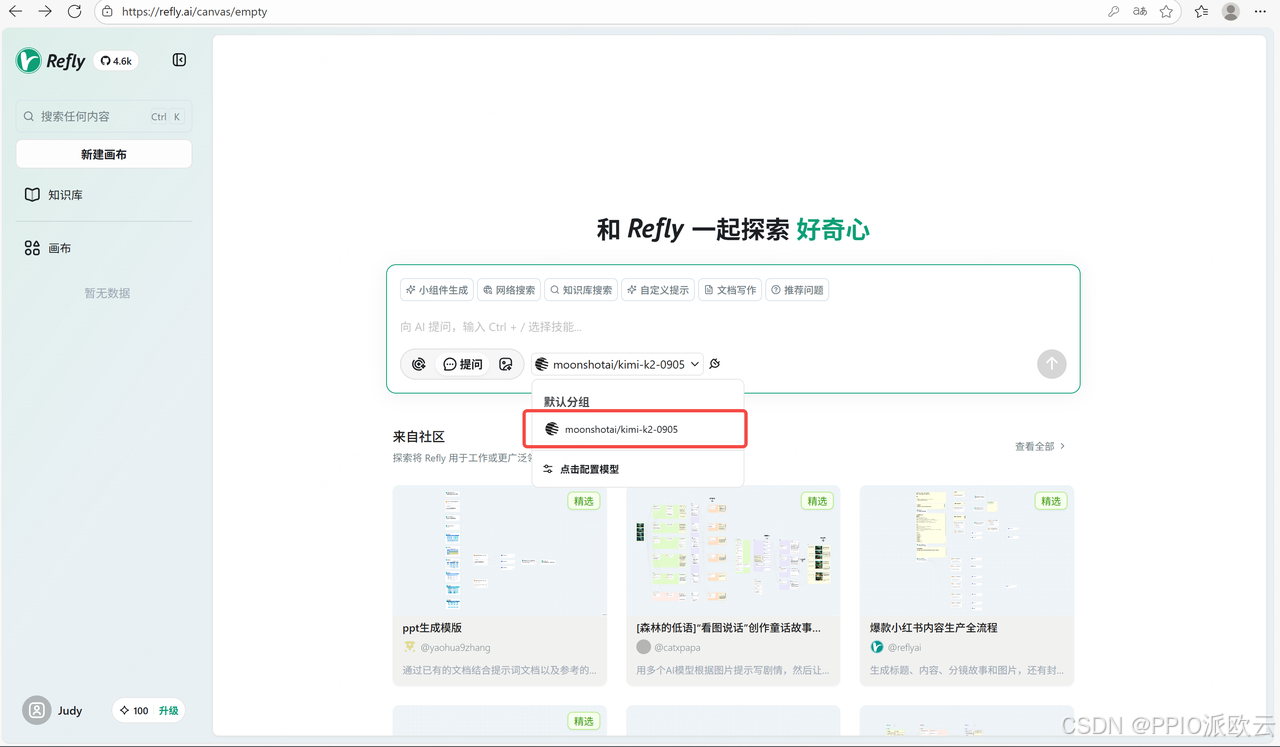This screenshot has height=747, width=1280.
Task: Click the favorite star icon in address bar
Action: point(1166,12)
